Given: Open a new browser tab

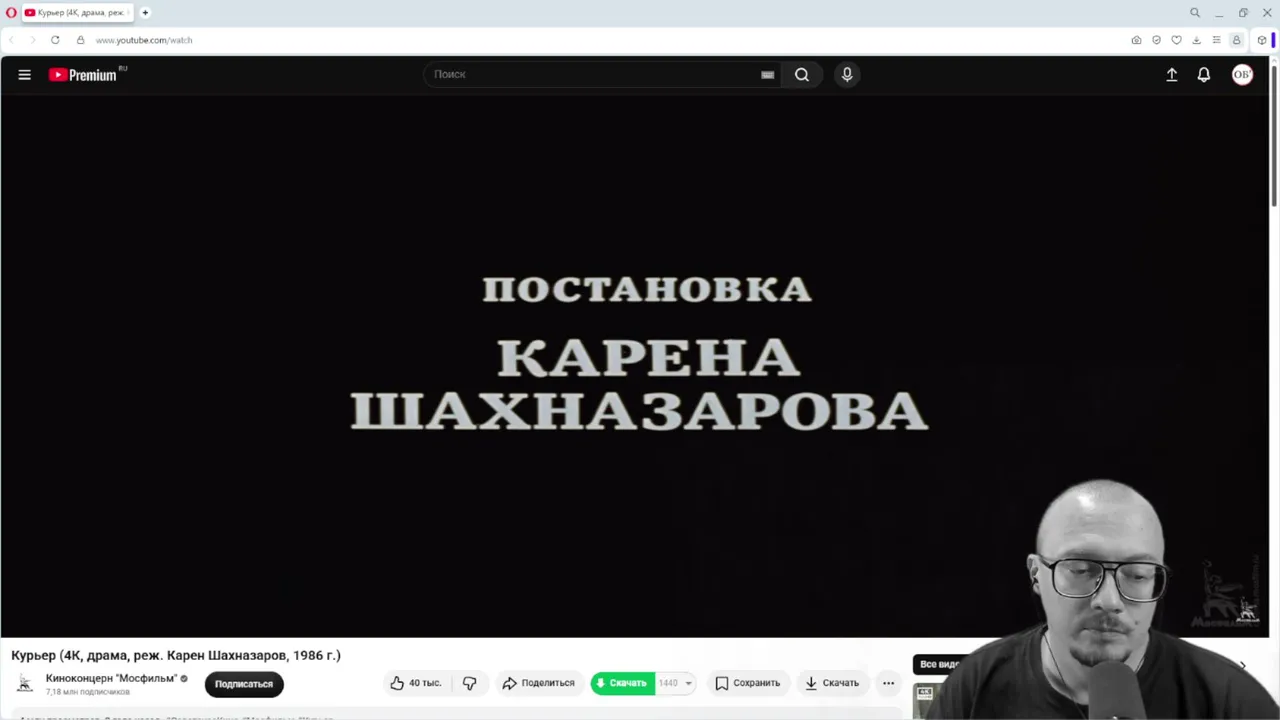Looking at the screenshot, I should [145, 13].
